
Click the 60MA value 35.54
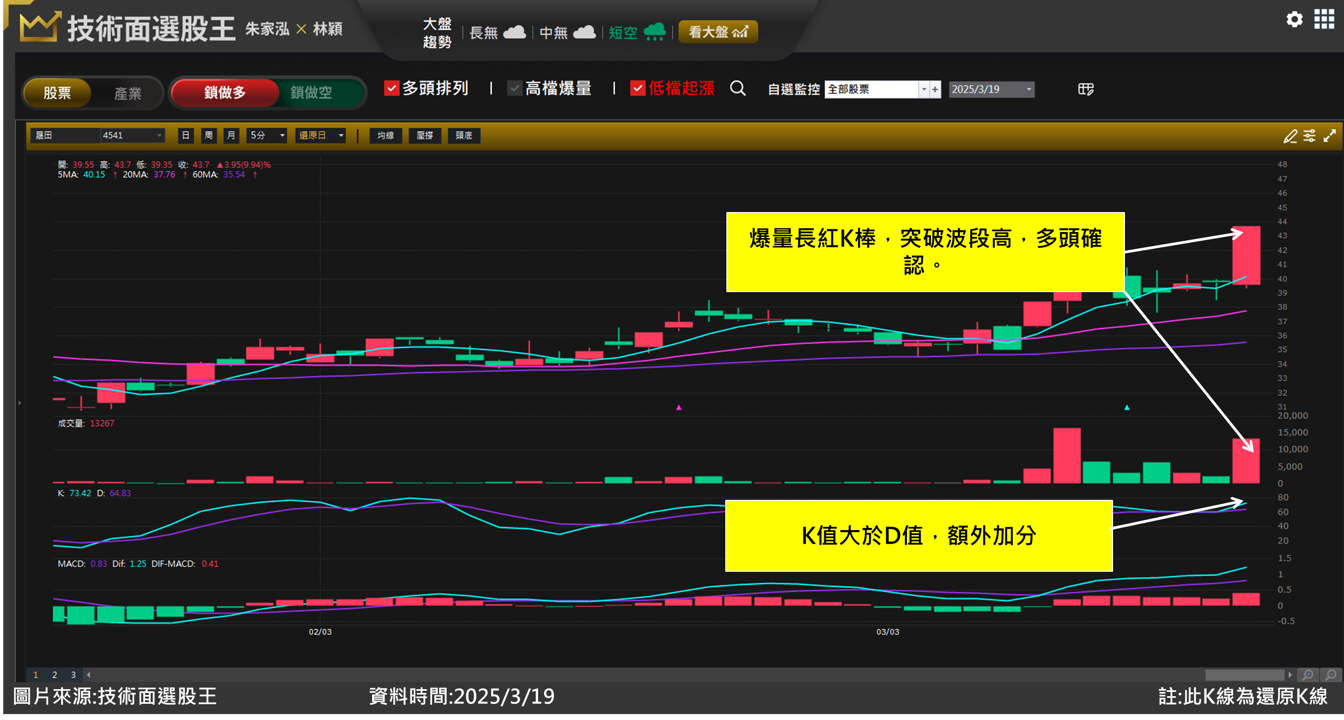point(233,174)
